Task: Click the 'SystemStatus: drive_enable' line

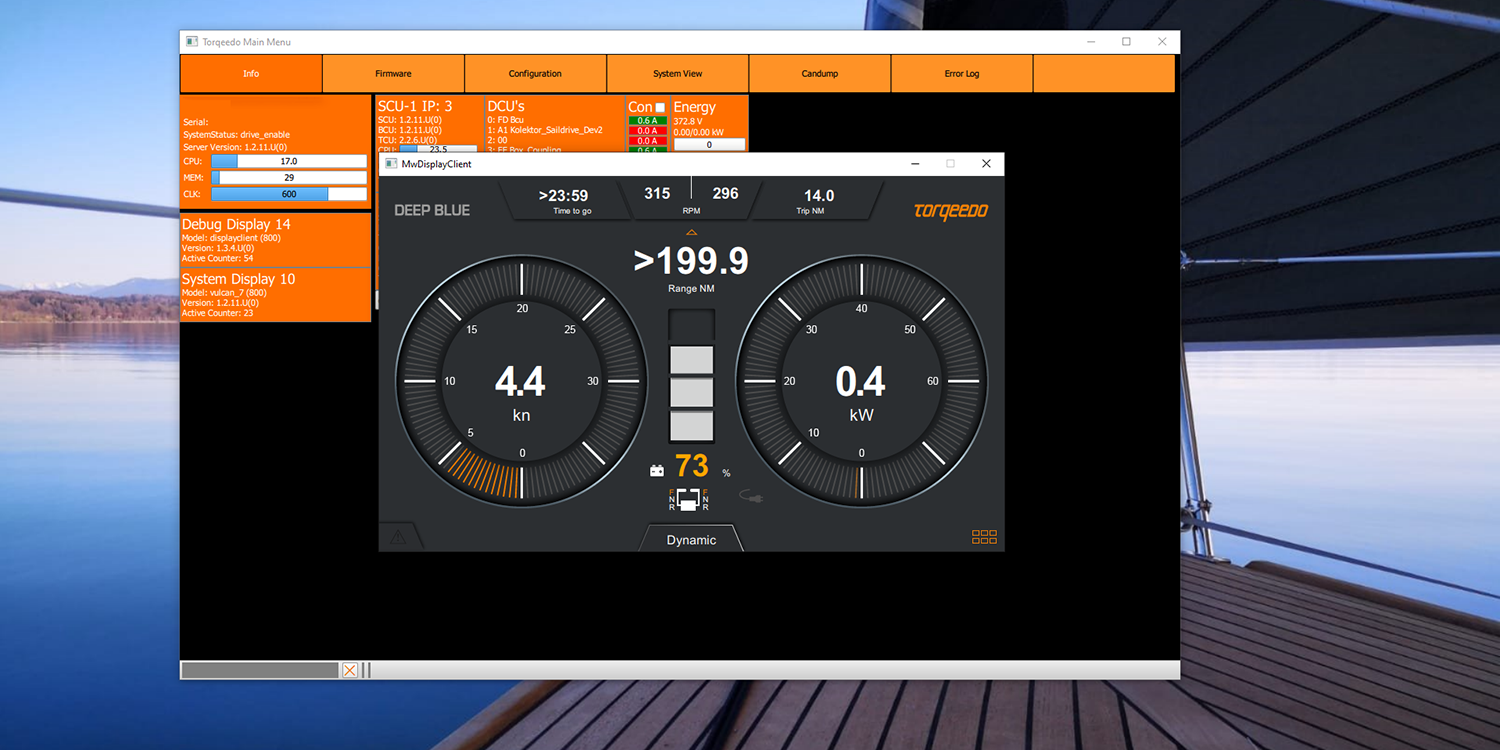Action: point(236,134)
